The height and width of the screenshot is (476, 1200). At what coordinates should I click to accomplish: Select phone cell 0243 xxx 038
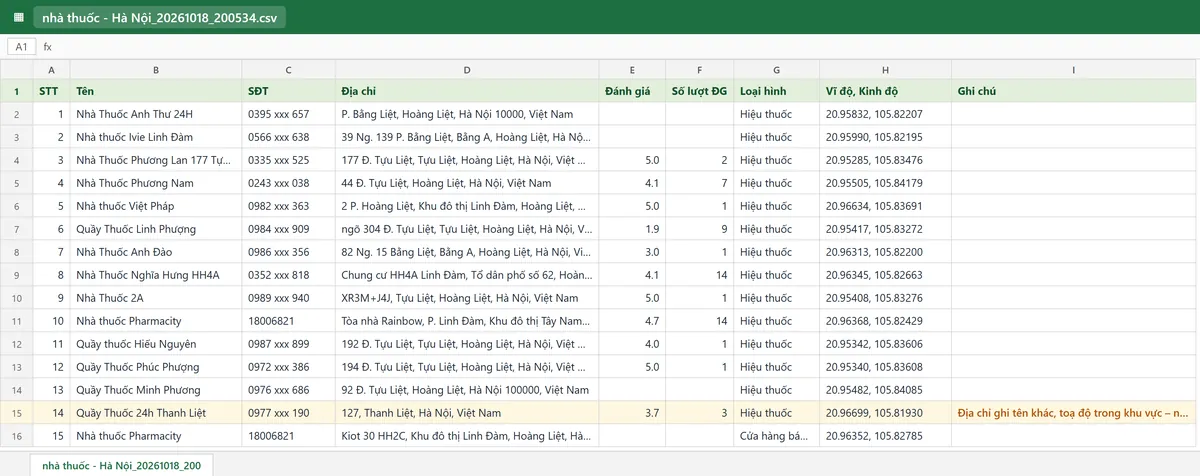[x=288, y=183]
